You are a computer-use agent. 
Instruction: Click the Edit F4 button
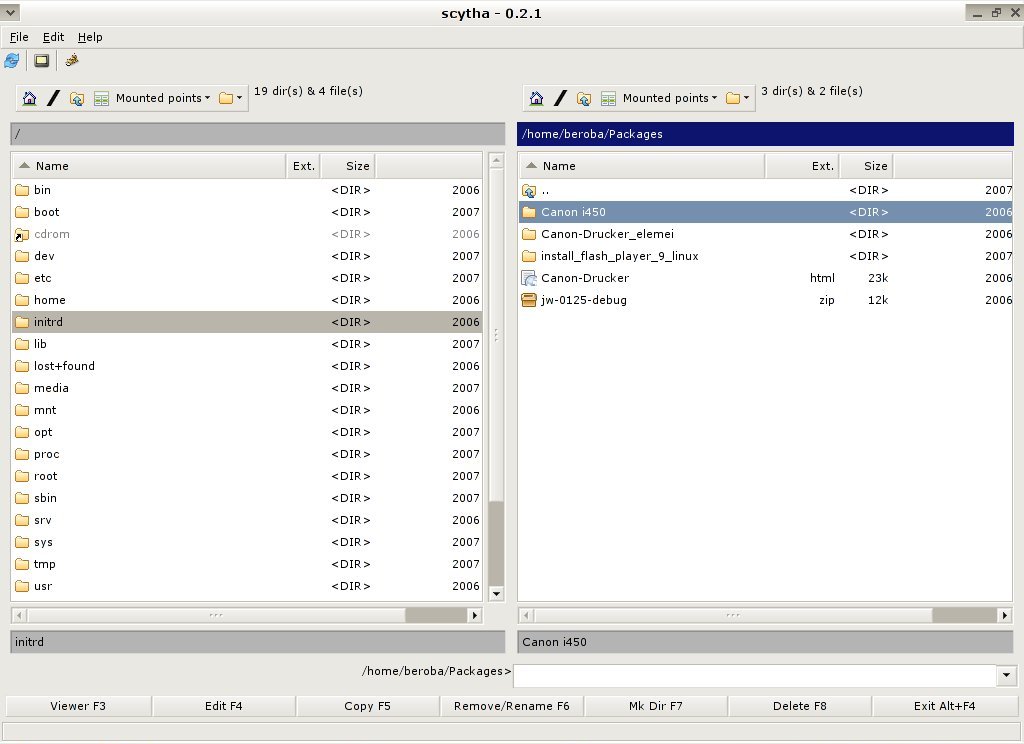click(223, 706)
